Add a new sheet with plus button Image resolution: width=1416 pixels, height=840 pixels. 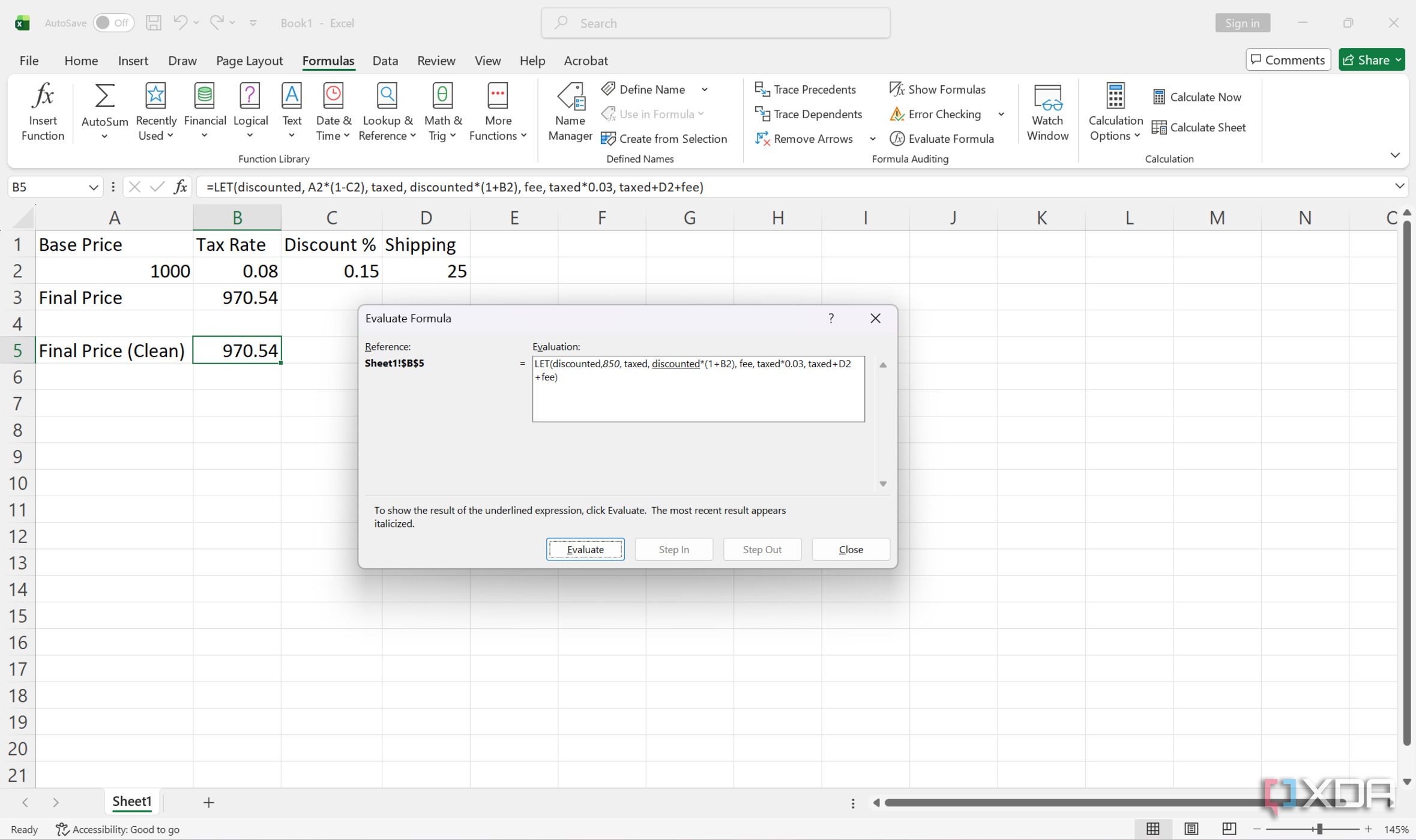208,802
